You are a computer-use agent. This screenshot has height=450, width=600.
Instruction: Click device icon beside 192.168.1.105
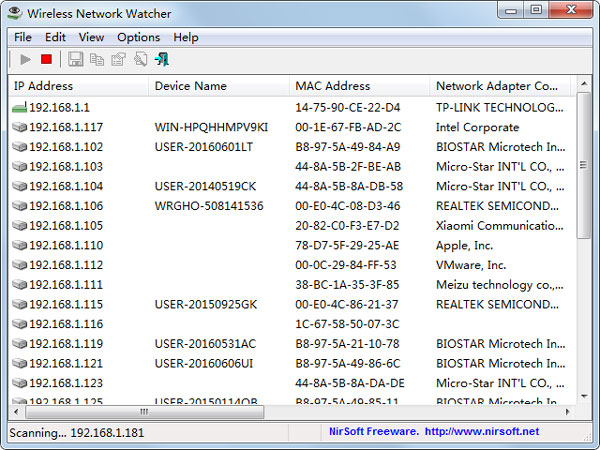[20, 226]
